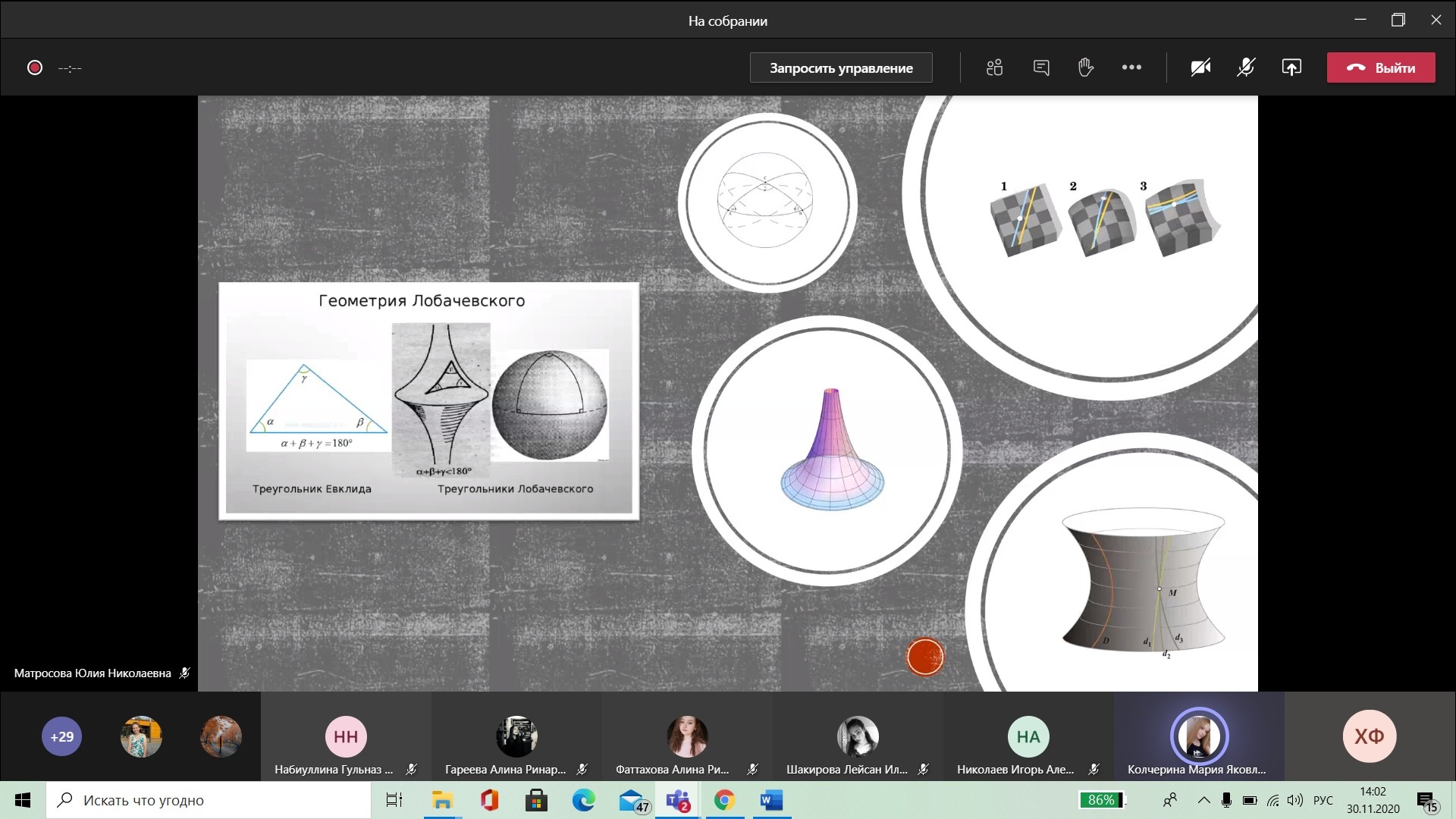Open the participants panel icon
1456x819 pixels.
(x=994, y=67)
